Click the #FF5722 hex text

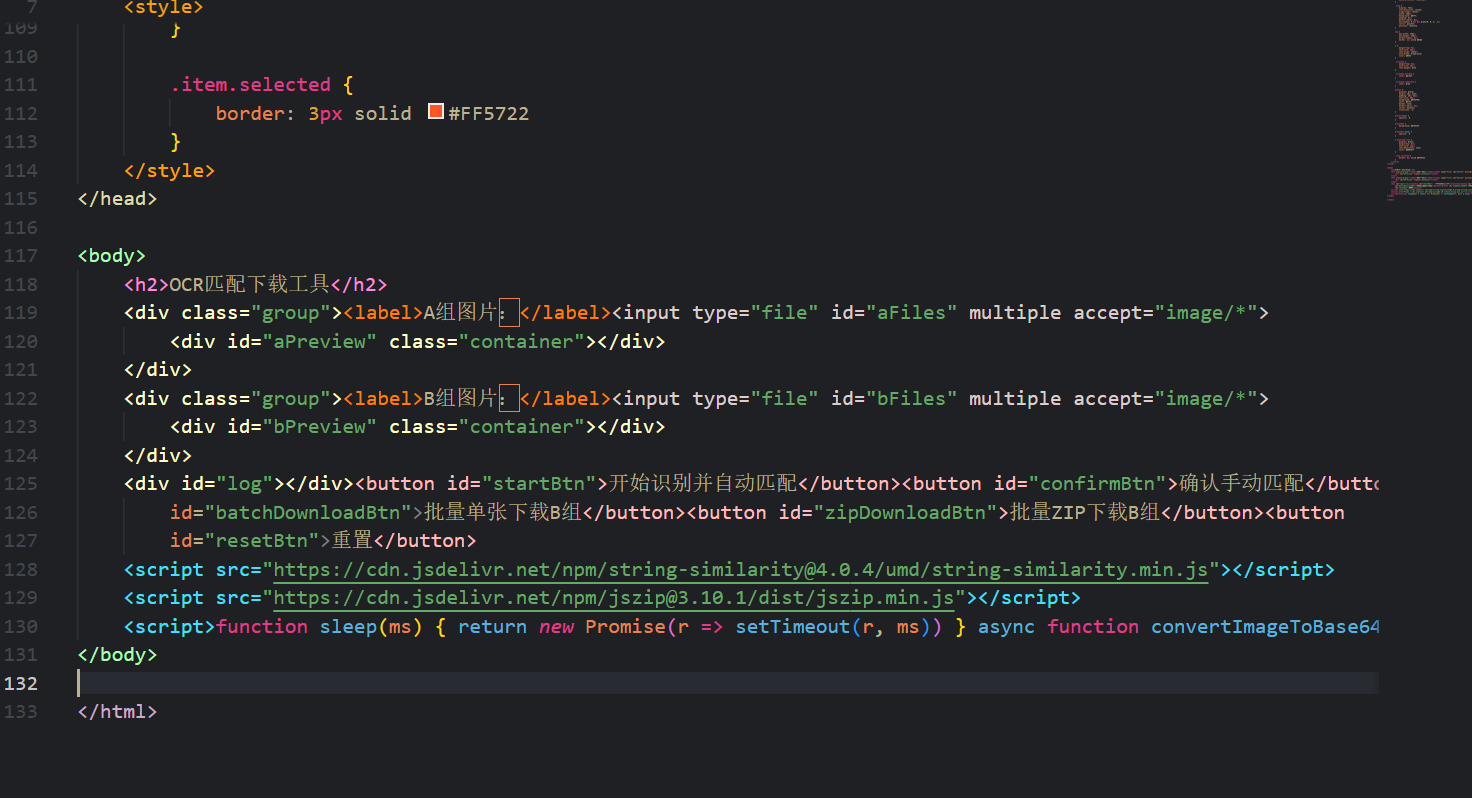[x=489, y=113]
